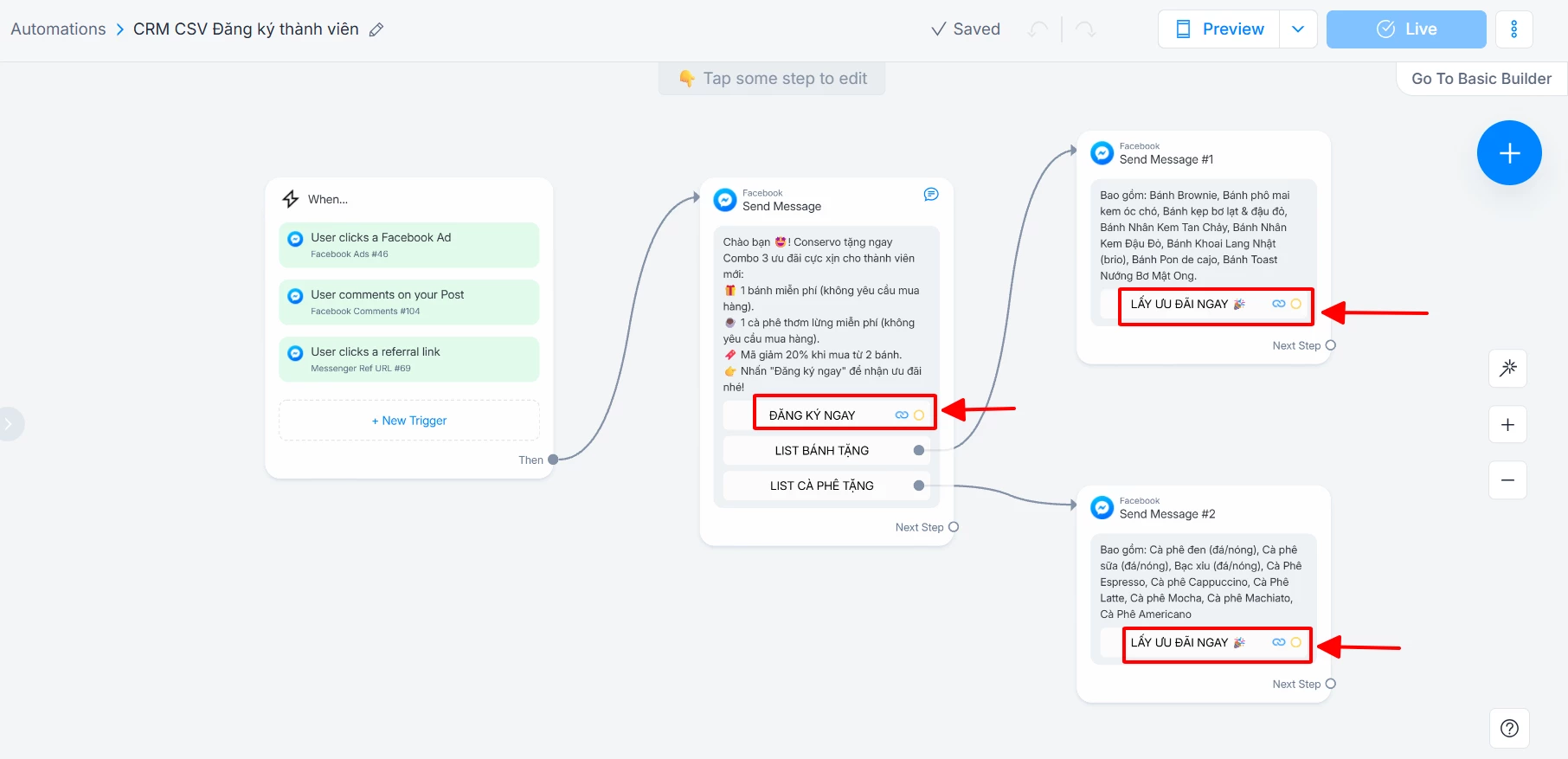Screen dimensions: 1568x759
Task: Click Messenger icon in Comments trigger
Action: click(x=295, y=296)
